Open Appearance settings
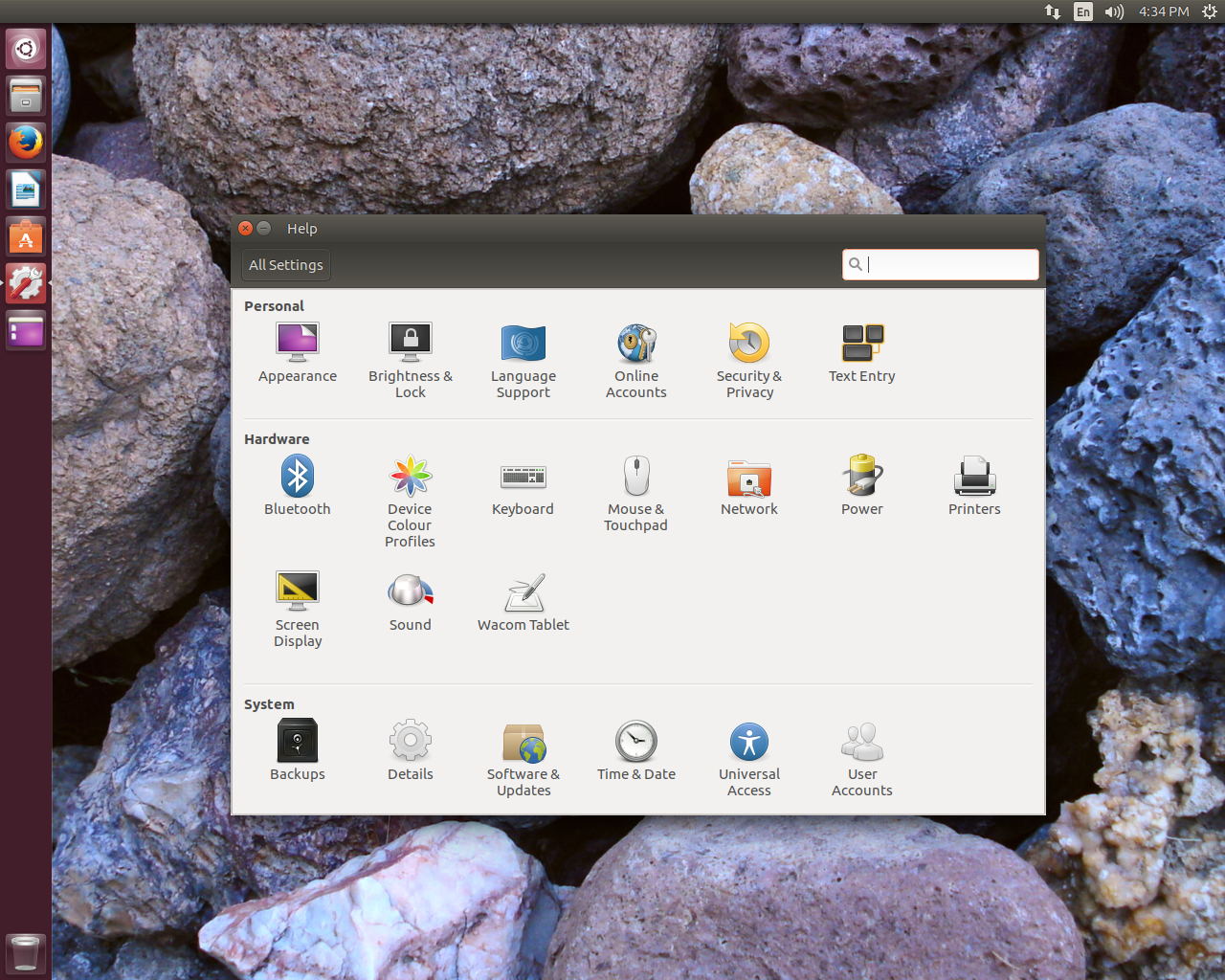 pyautogui.click(x=298, y=353)
